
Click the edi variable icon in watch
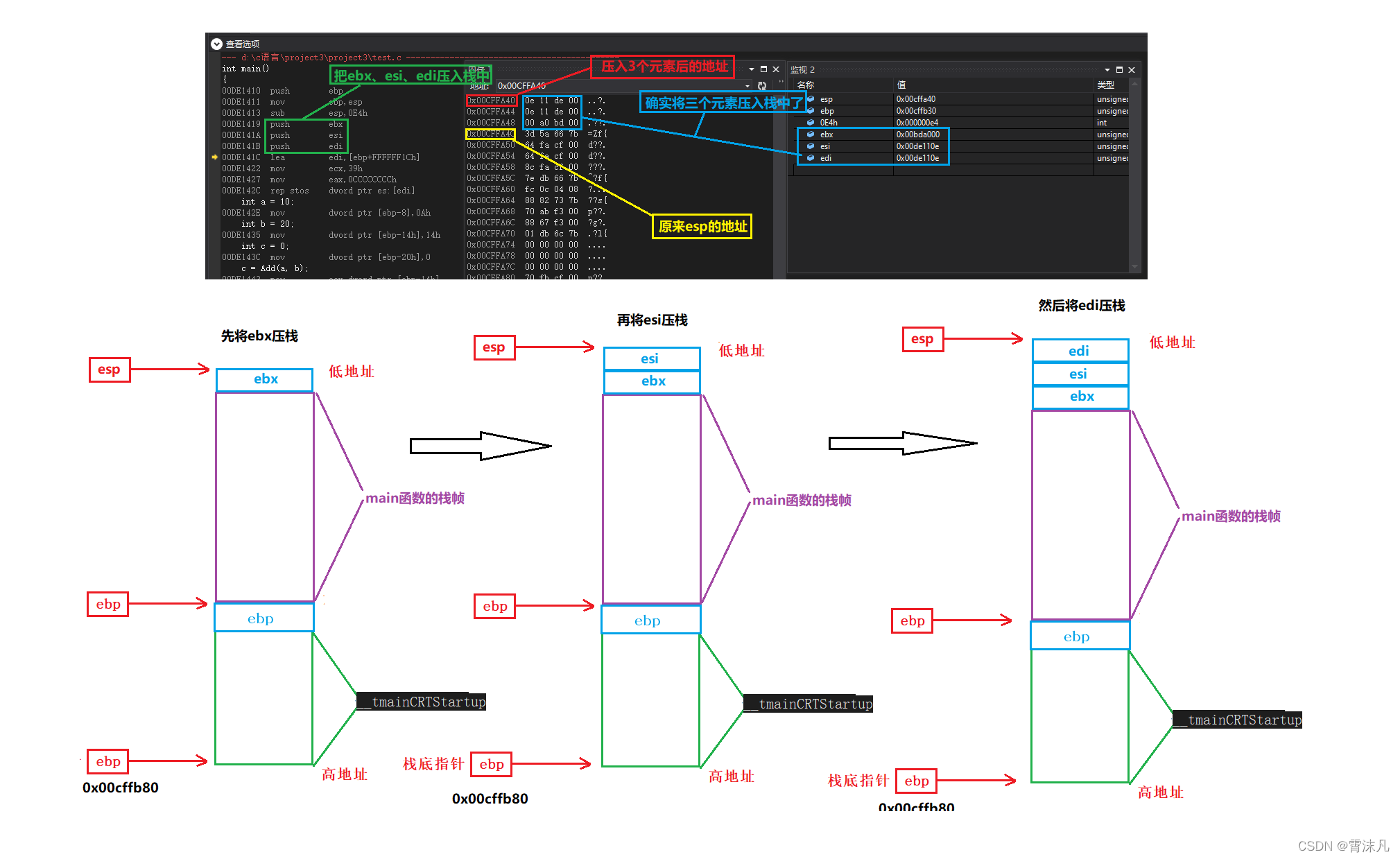pyautogui.click(x=810, y=158)
